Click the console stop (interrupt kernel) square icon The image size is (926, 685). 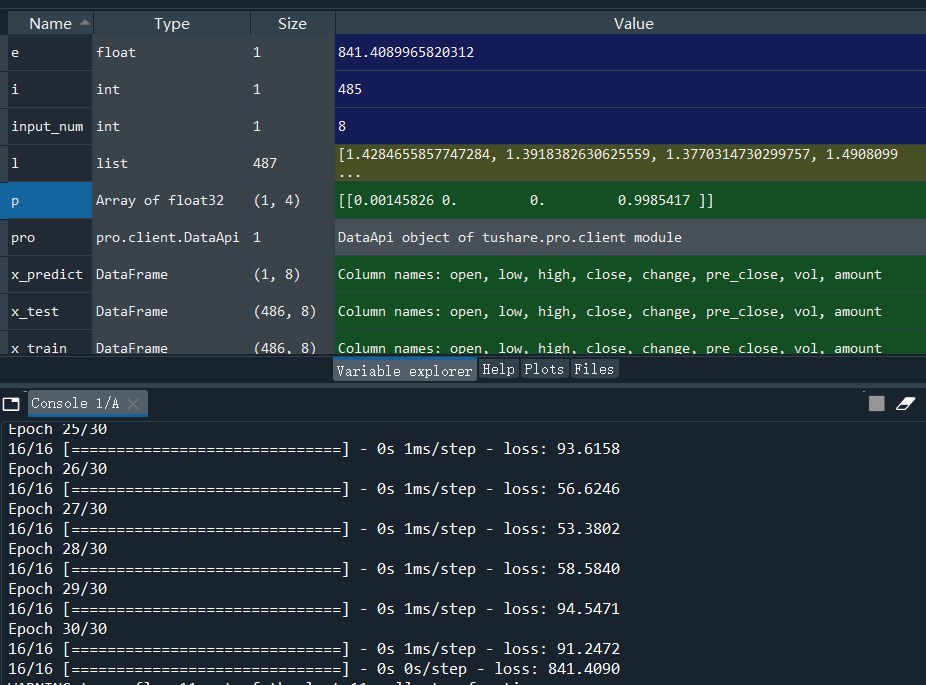click(x=876, y=403)
